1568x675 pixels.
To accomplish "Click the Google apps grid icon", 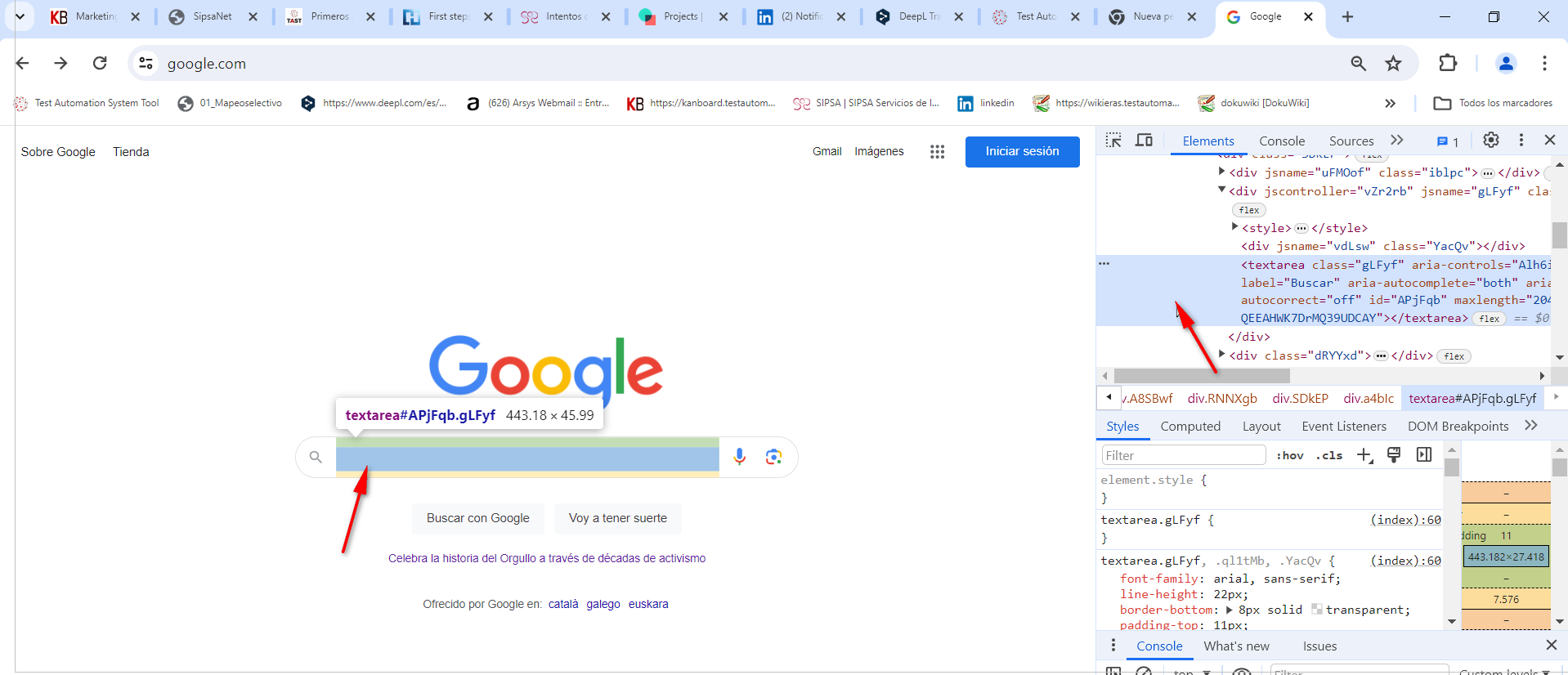I will click(x=937, y=152).
